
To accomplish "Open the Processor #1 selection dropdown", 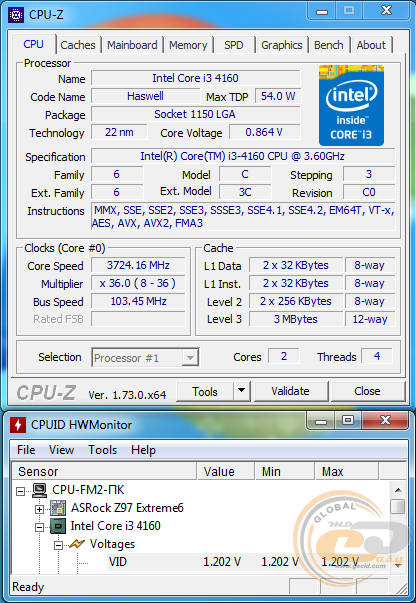I will [190, 358].
